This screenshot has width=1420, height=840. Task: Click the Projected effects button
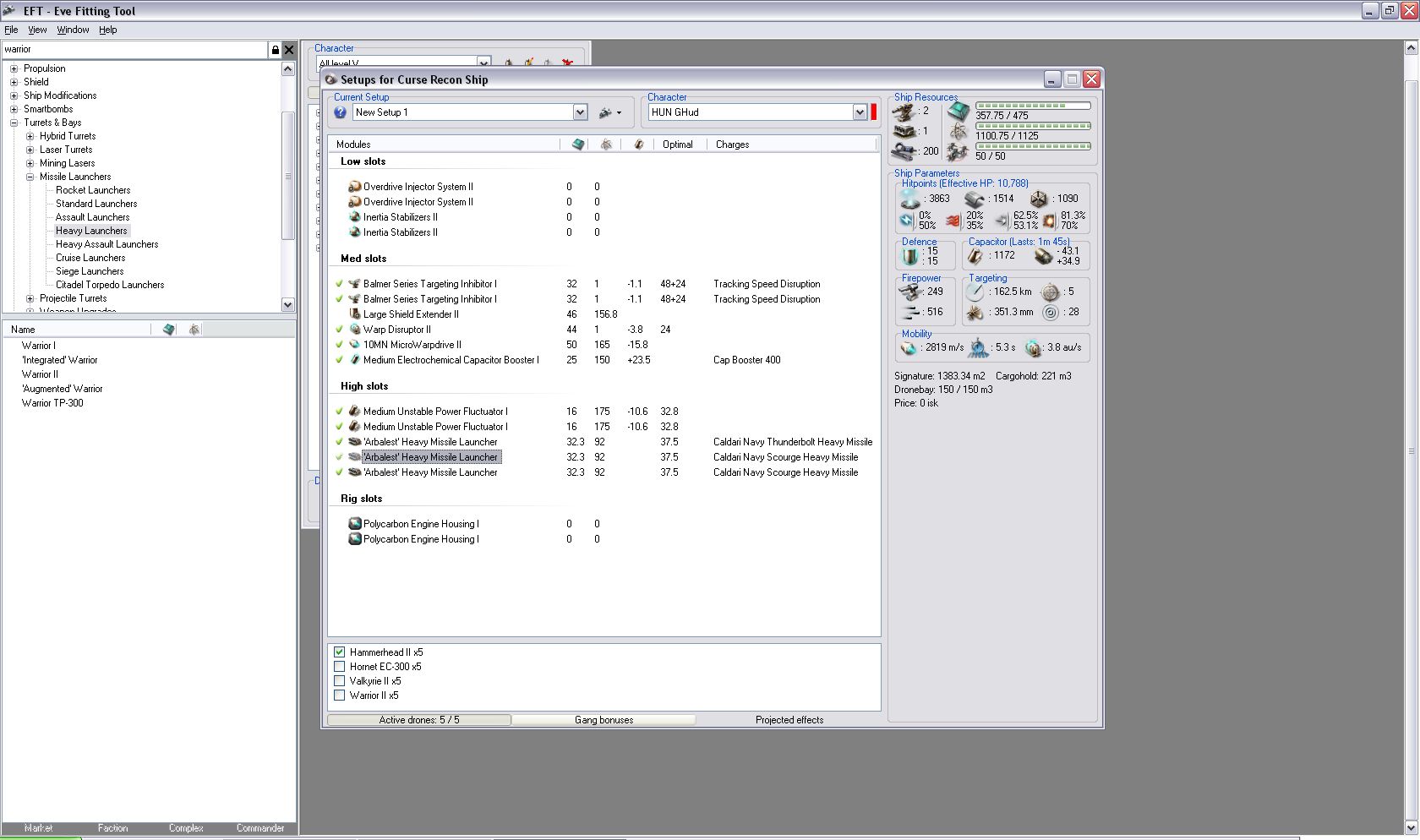[x=789, y=720]
